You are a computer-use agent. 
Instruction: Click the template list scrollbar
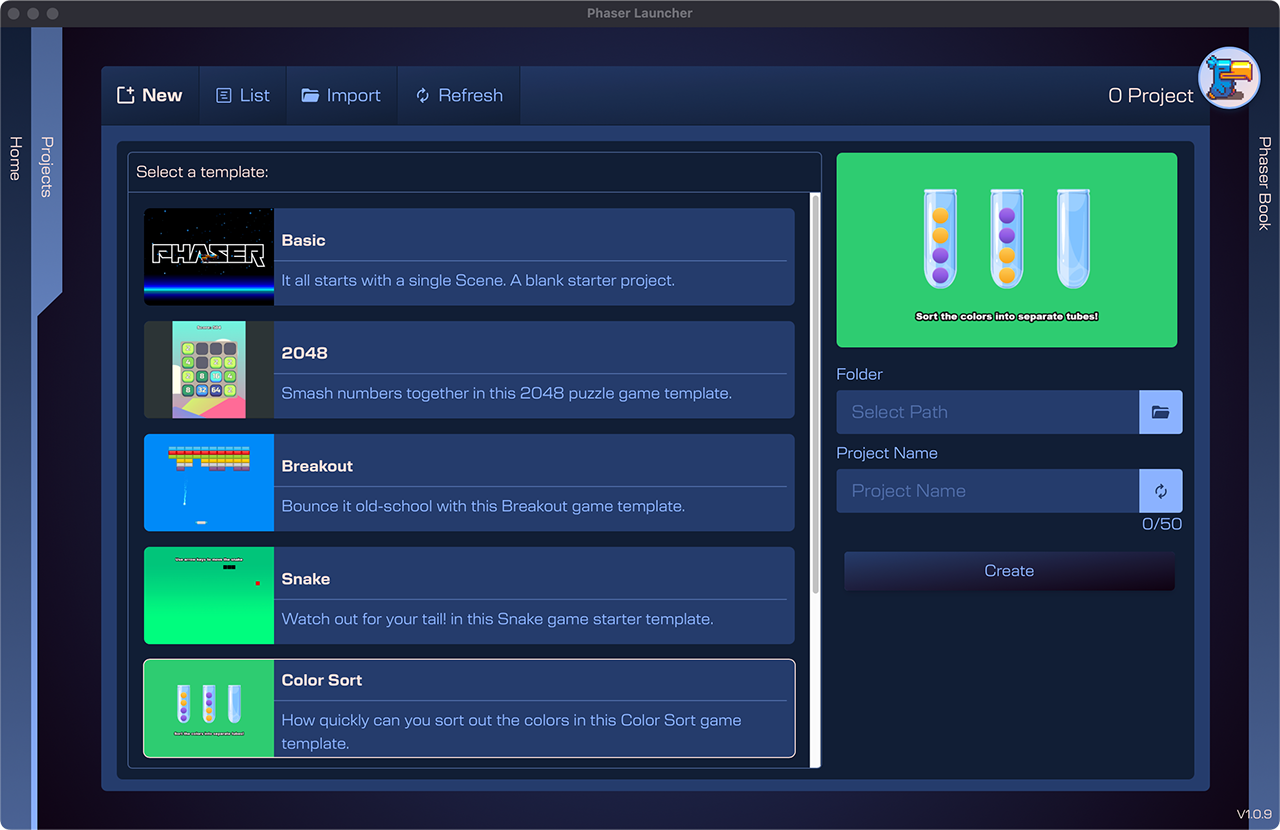(815, 394)
